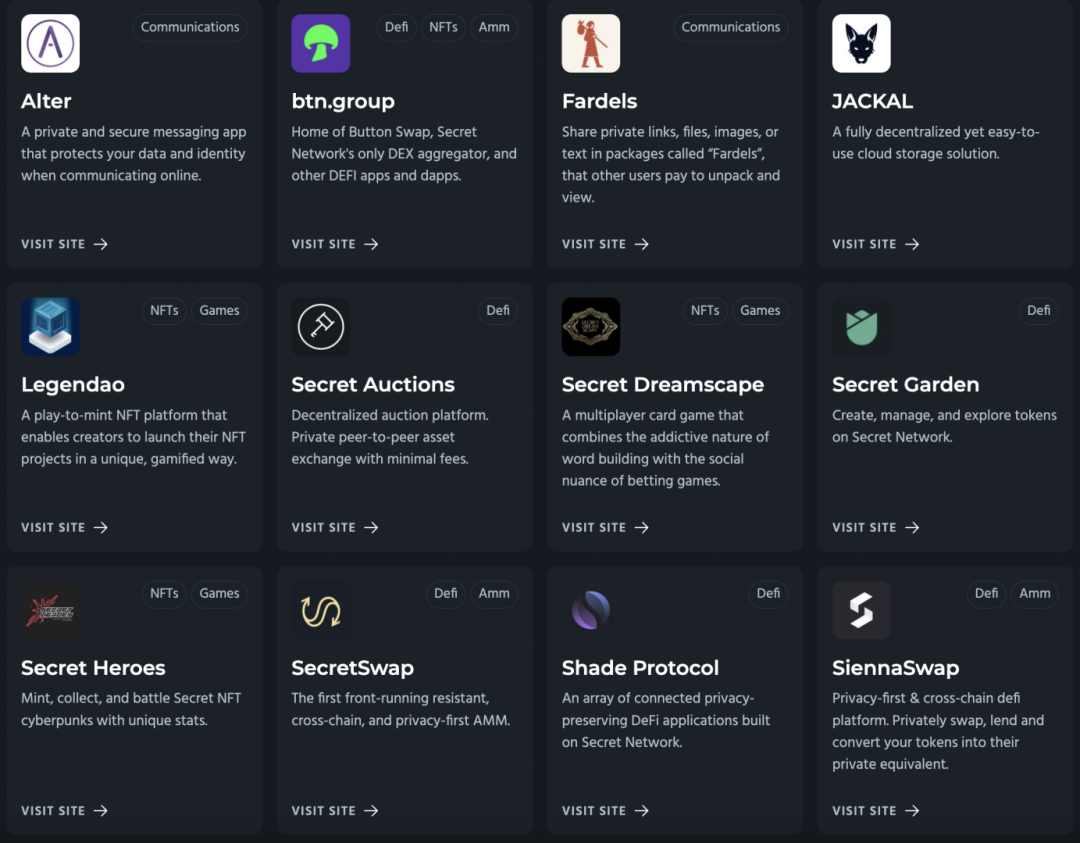The image size is (1080, 843).
Task: Visit the Shade Protocol site
Action: click(x=605, y=810)
